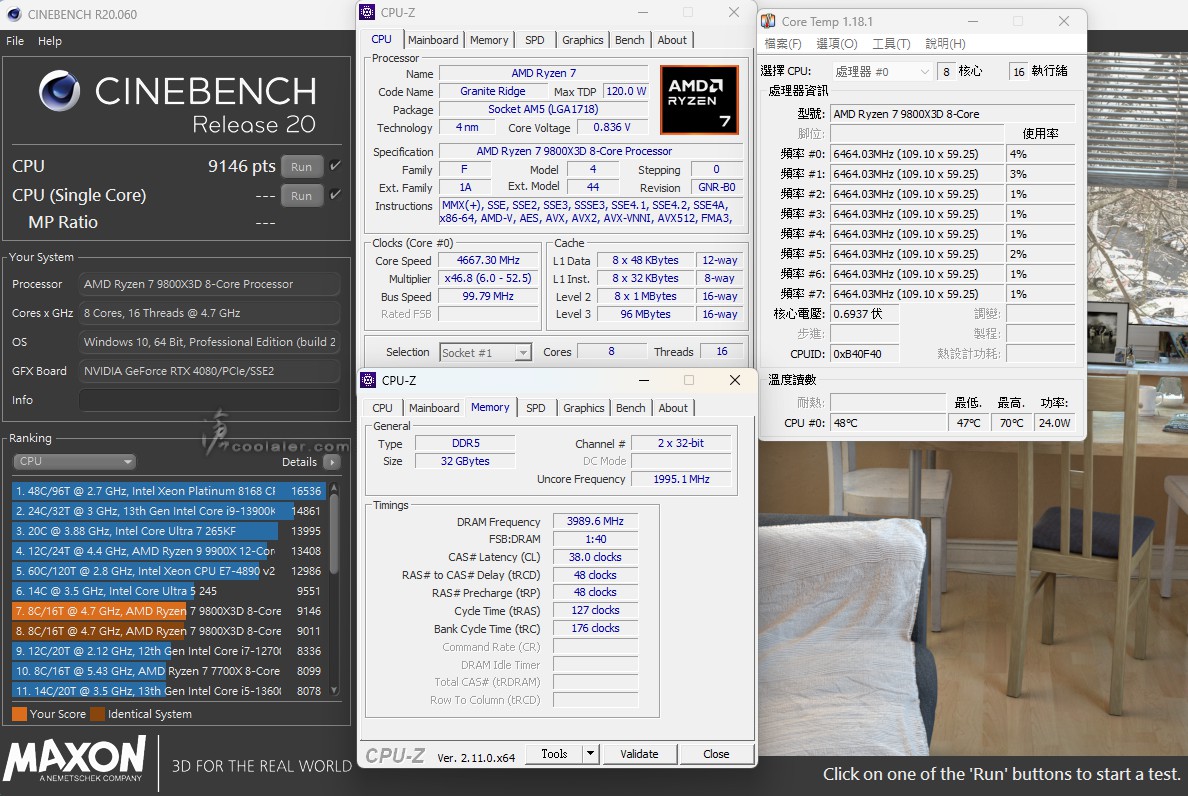
Task: Click the CAS# Latency value 38.0 clocks
Action: pos(596,557)
